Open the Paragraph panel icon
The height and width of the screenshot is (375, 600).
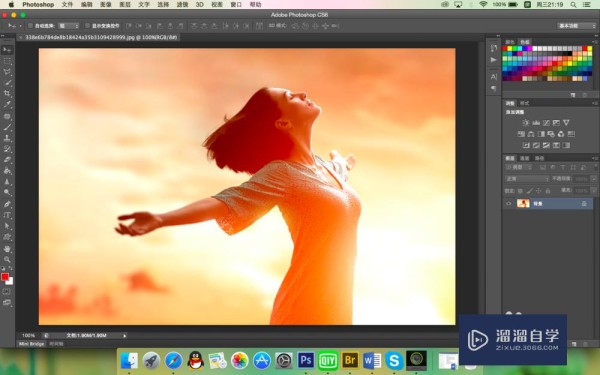coord(494,89)
